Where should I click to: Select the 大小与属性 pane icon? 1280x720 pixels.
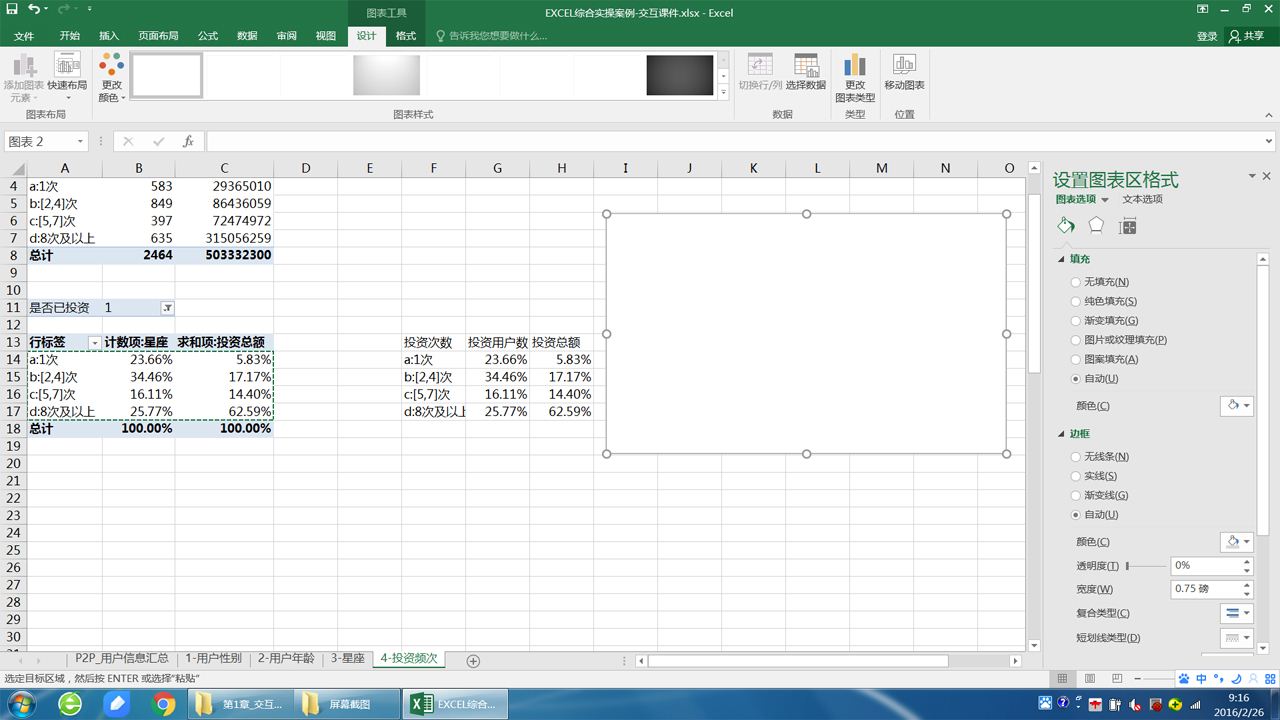tap(1128, 226)
